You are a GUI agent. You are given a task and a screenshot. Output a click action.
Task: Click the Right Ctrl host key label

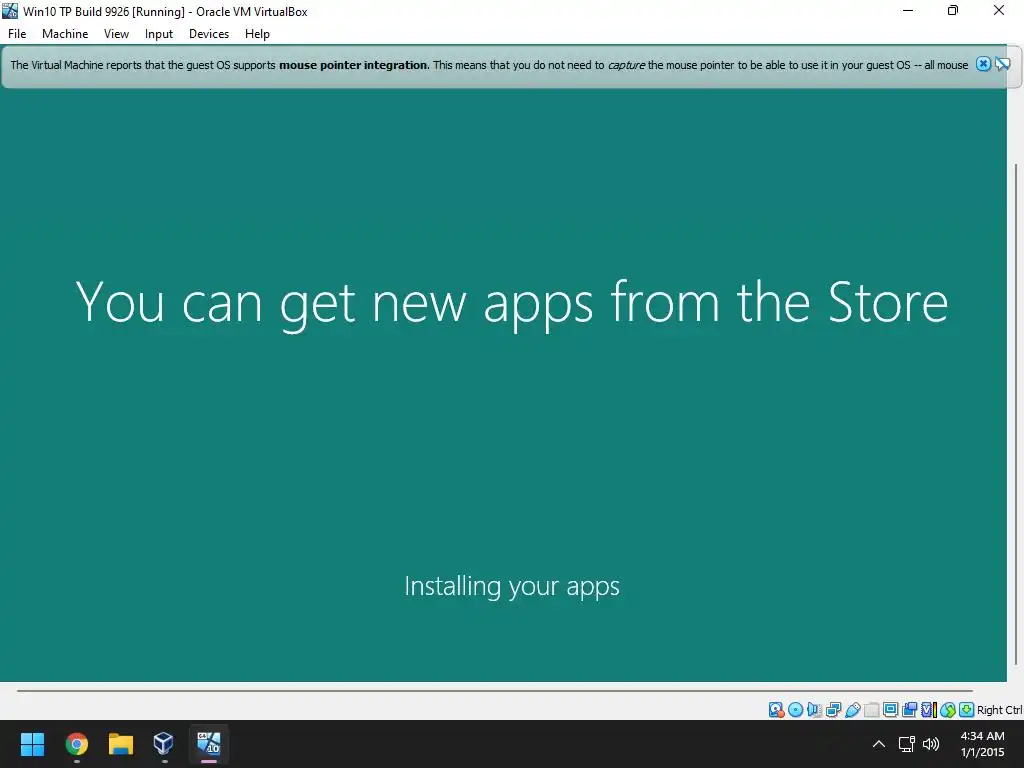[1000, 710]
